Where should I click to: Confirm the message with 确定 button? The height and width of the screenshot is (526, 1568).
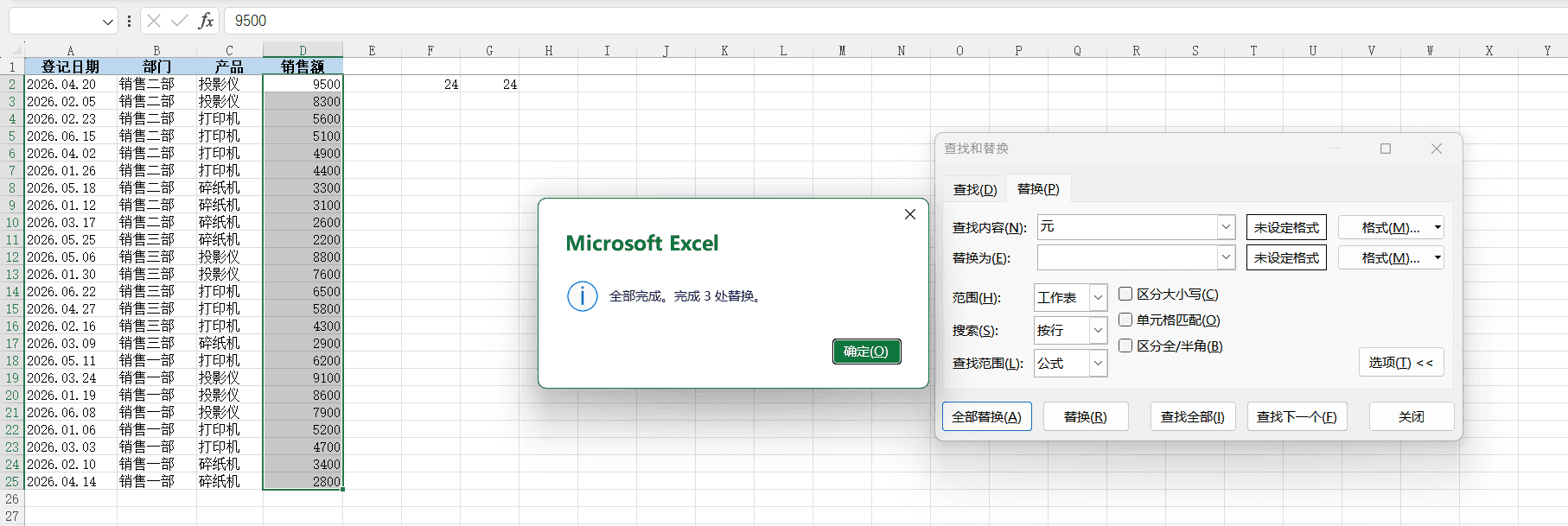(866, 352)
